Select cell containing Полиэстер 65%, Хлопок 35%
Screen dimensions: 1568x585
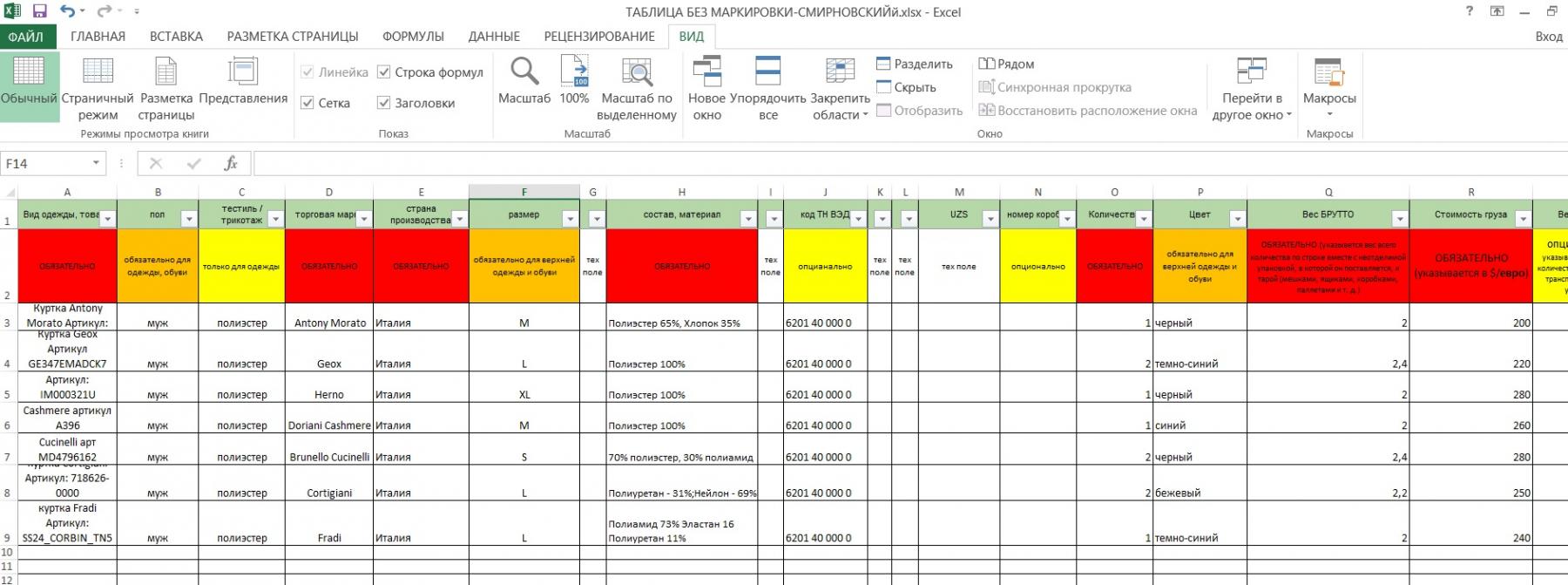coord(682,316)
